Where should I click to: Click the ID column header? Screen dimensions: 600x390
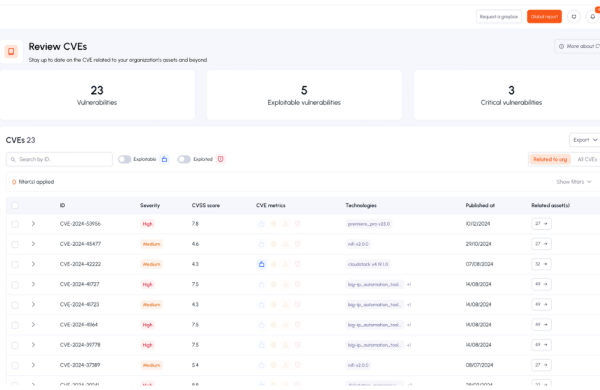click(x=62, y=206)
